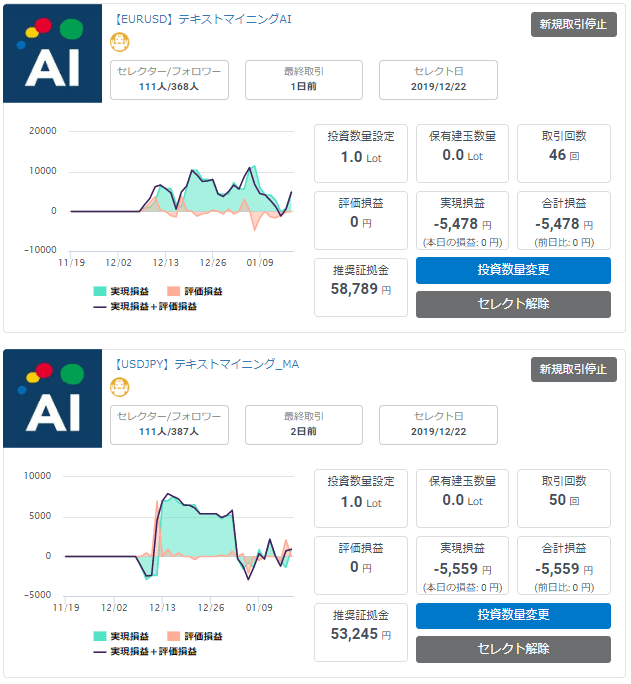Click the robot face icon under USDJPY title
Screen dimensions: 631x684
coord(119,387)
